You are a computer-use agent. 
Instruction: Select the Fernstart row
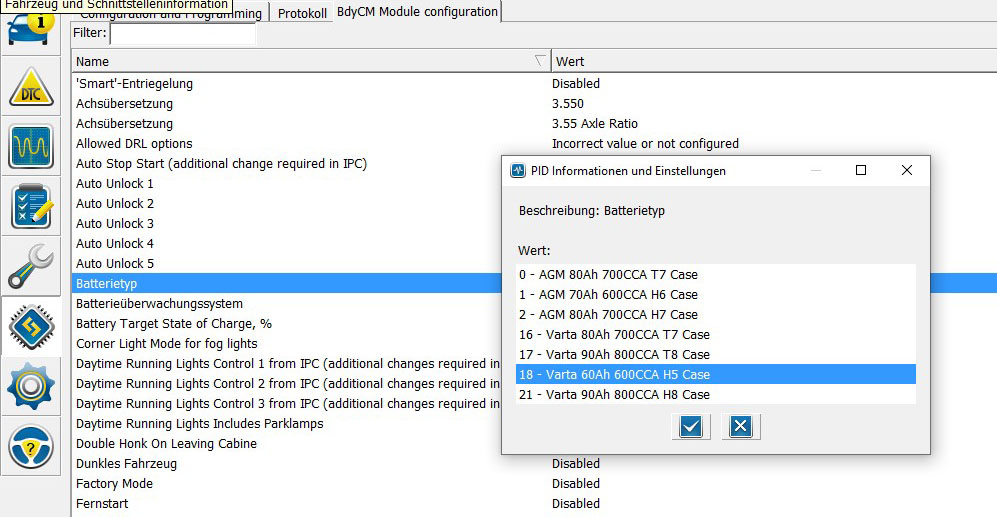[x=534, y=503]
